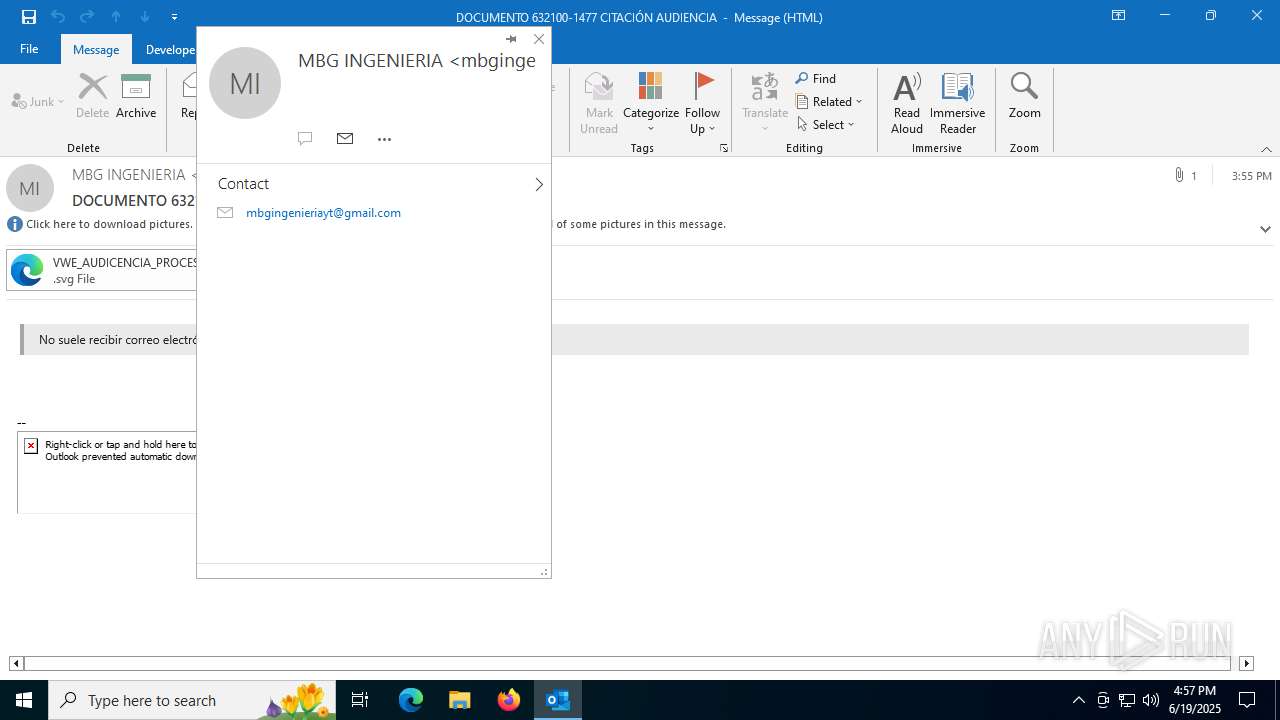Viewport: 1280px width, 720px height.
Task: Pin the contact card
Action: 511,39
